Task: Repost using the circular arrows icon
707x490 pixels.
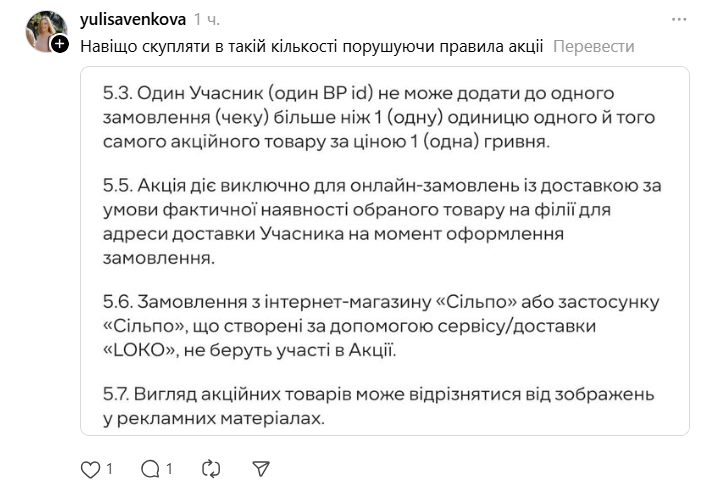Action: tap(212, 468)
